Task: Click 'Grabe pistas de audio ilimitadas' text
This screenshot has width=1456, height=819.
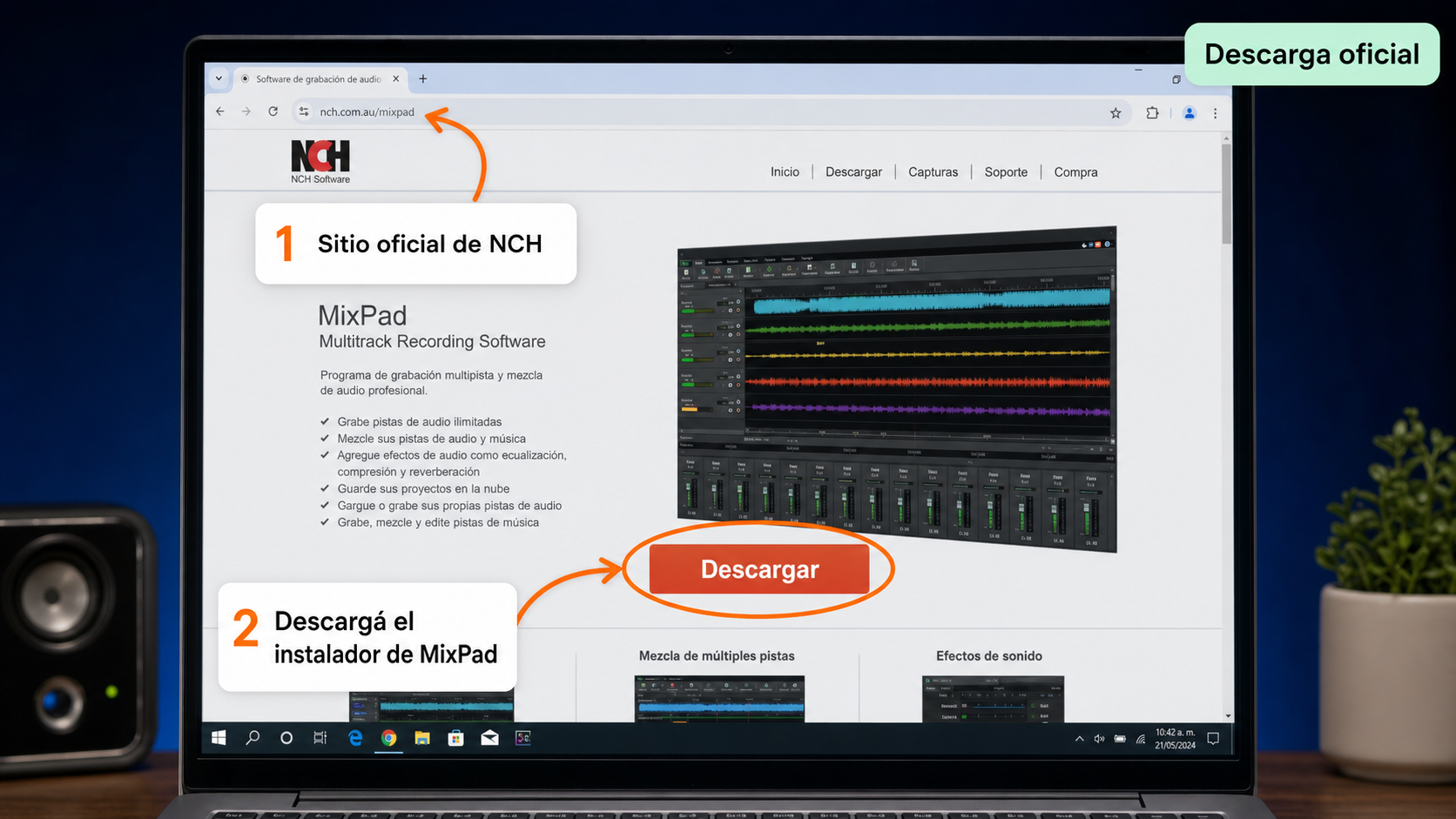Action: 420,422
